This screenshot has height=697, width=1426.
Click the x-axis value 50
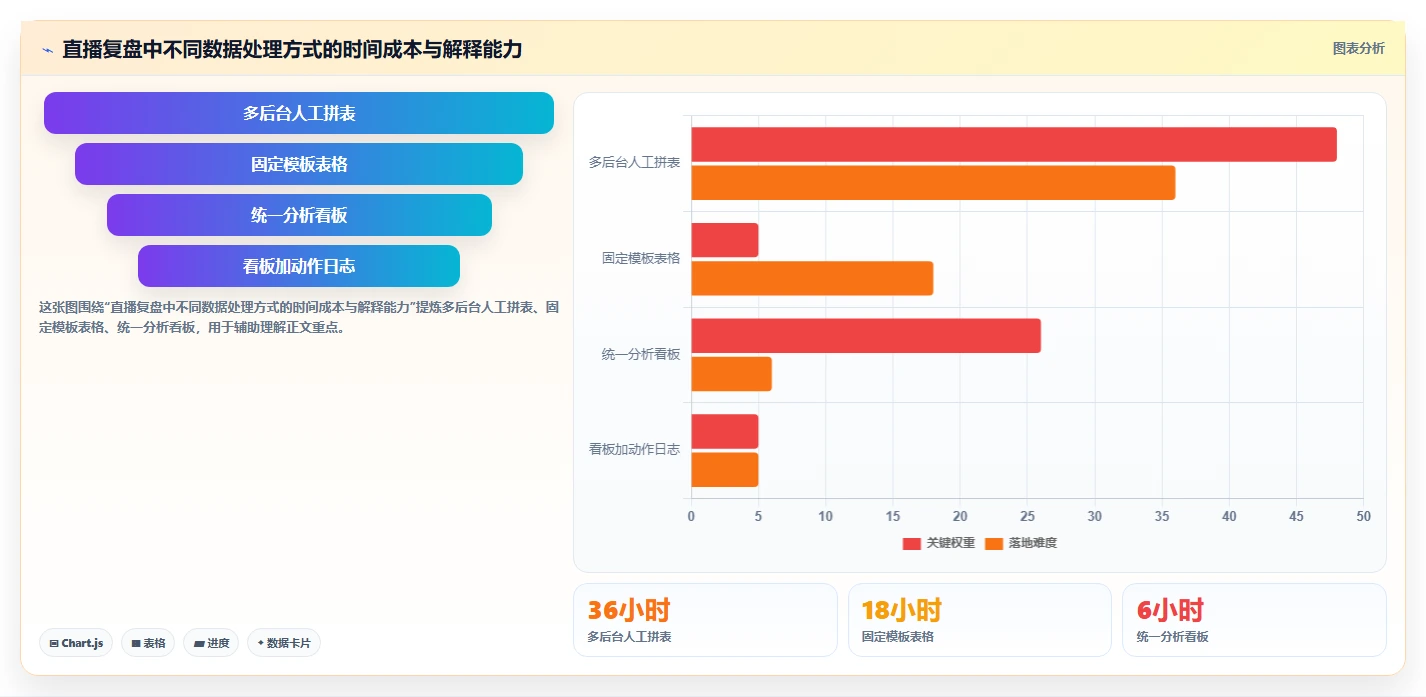pos(1363,516)
